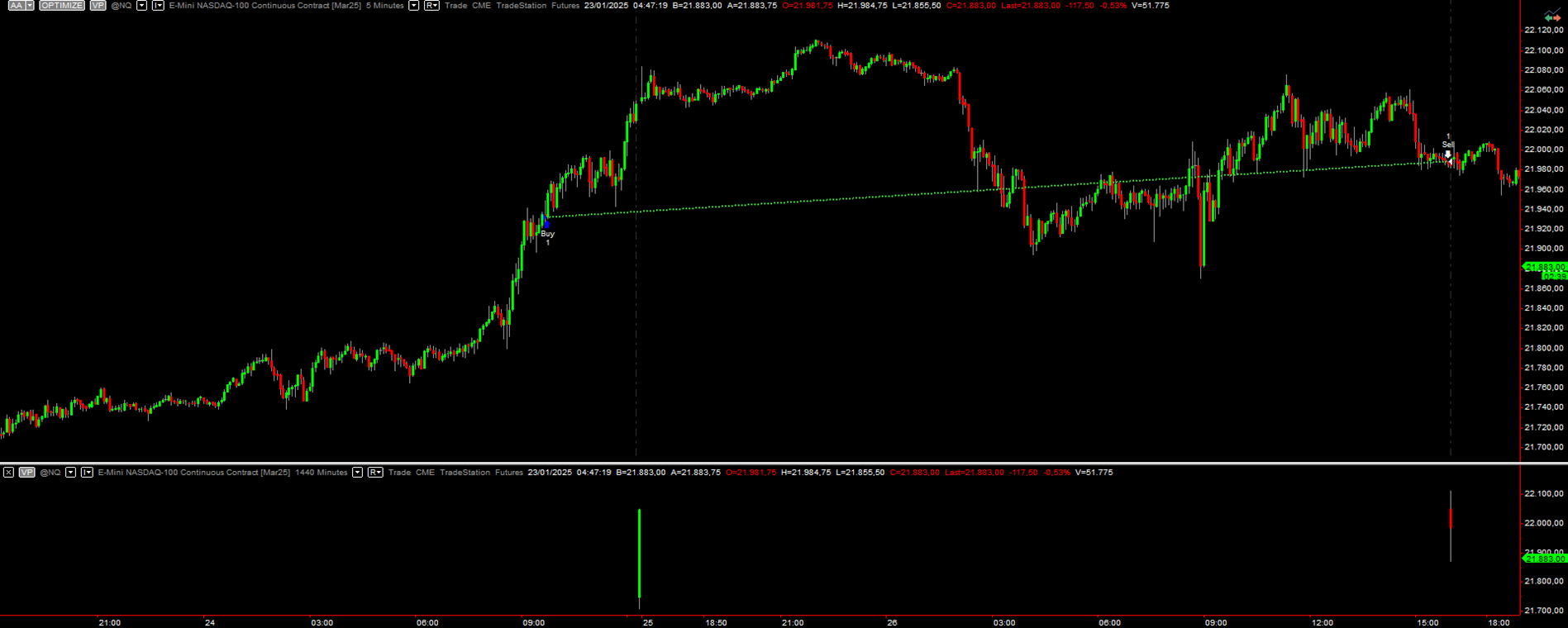The image size is (1568, 628).
Task: Click the R session menu in the lower chart
Action: pos(375,473)
